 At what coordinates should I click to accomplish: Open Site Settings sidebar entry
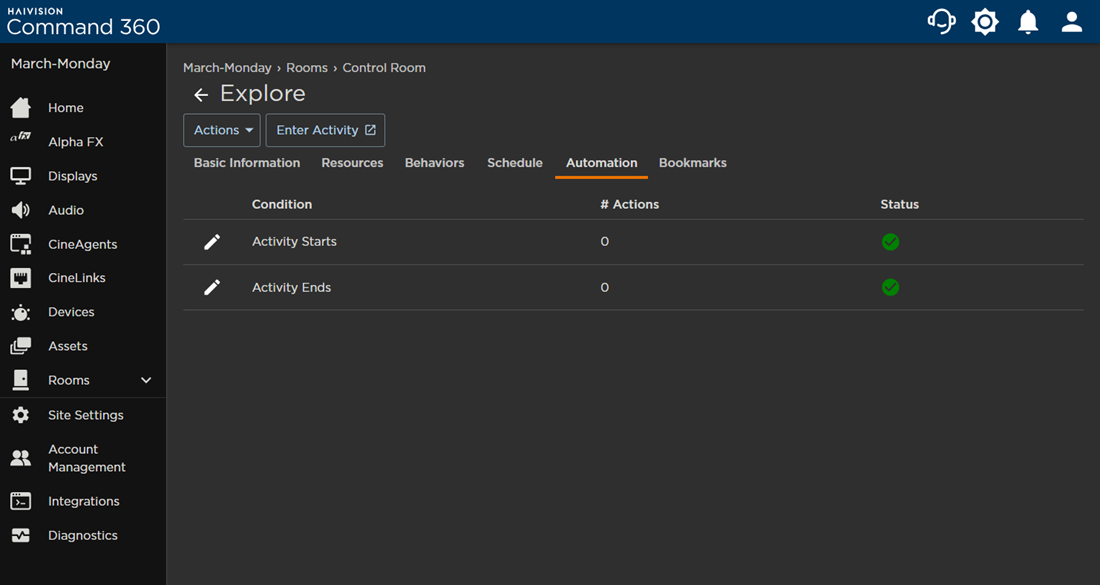tap(86, 415)
